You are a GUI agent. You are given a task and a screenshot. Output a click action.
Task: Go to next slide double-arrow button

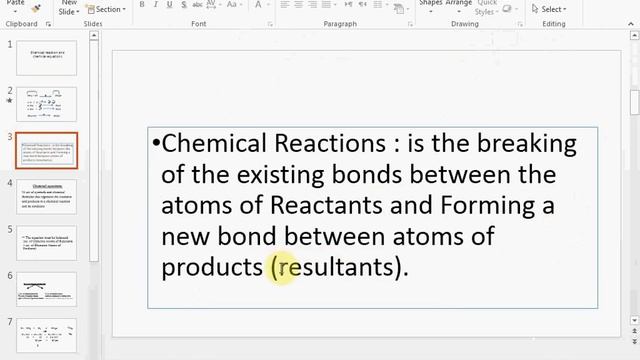(634, 341)
